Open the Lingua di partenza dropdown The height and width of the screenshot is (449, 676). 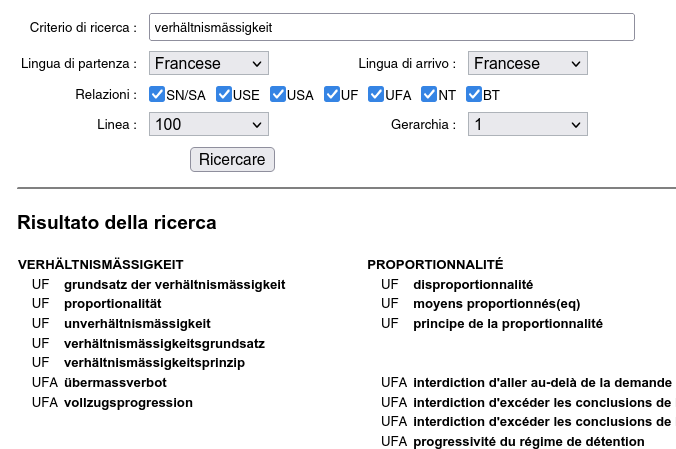coord(208,63)
